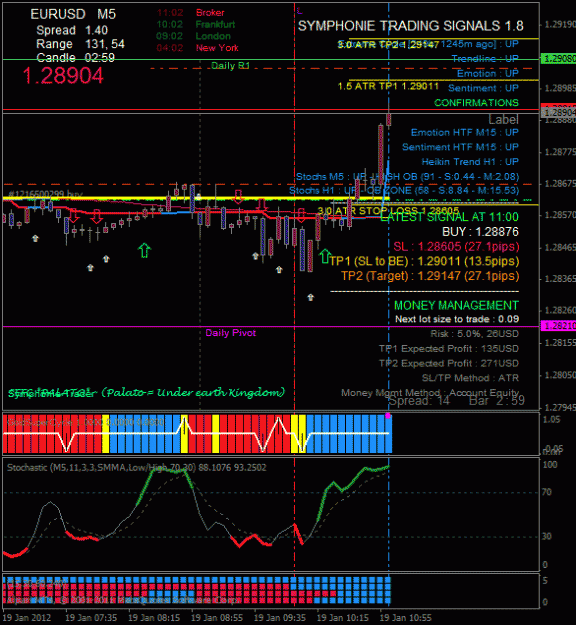Click the green 1.29080 price tag
576x625 pixels.
(558, 59)
